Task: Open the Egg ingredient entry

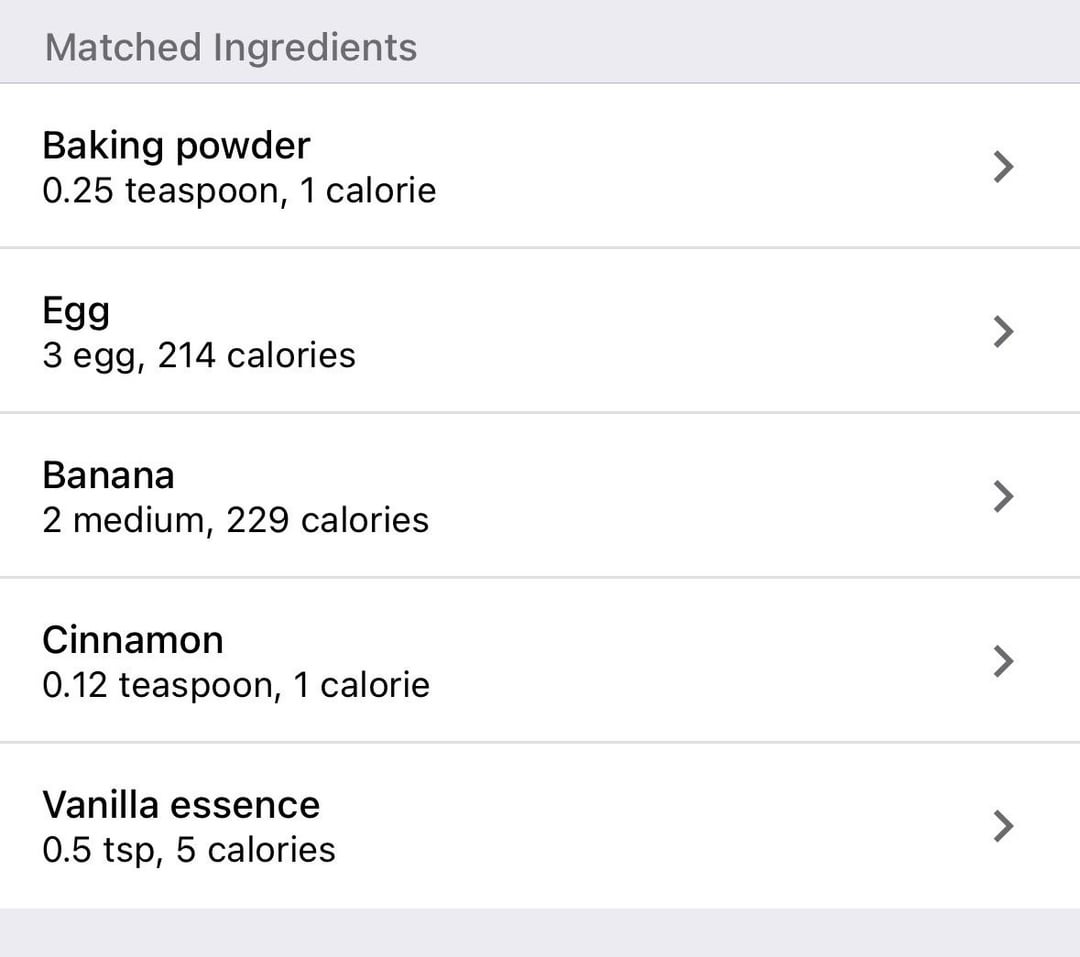Action: coord(76,311)
